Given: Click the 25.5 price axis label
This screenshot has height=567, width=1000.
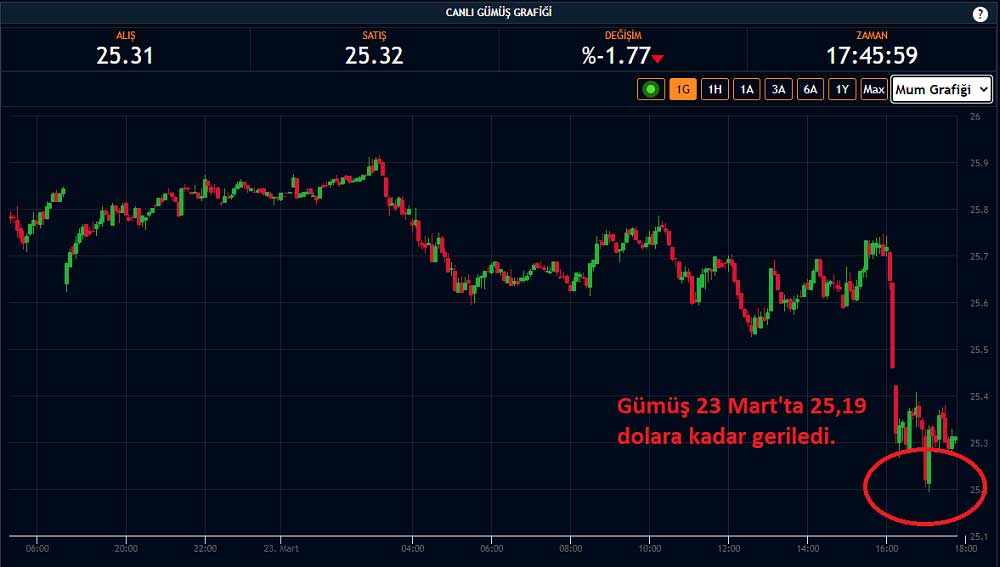Looking at the screenshot, I should coord(979,350).
